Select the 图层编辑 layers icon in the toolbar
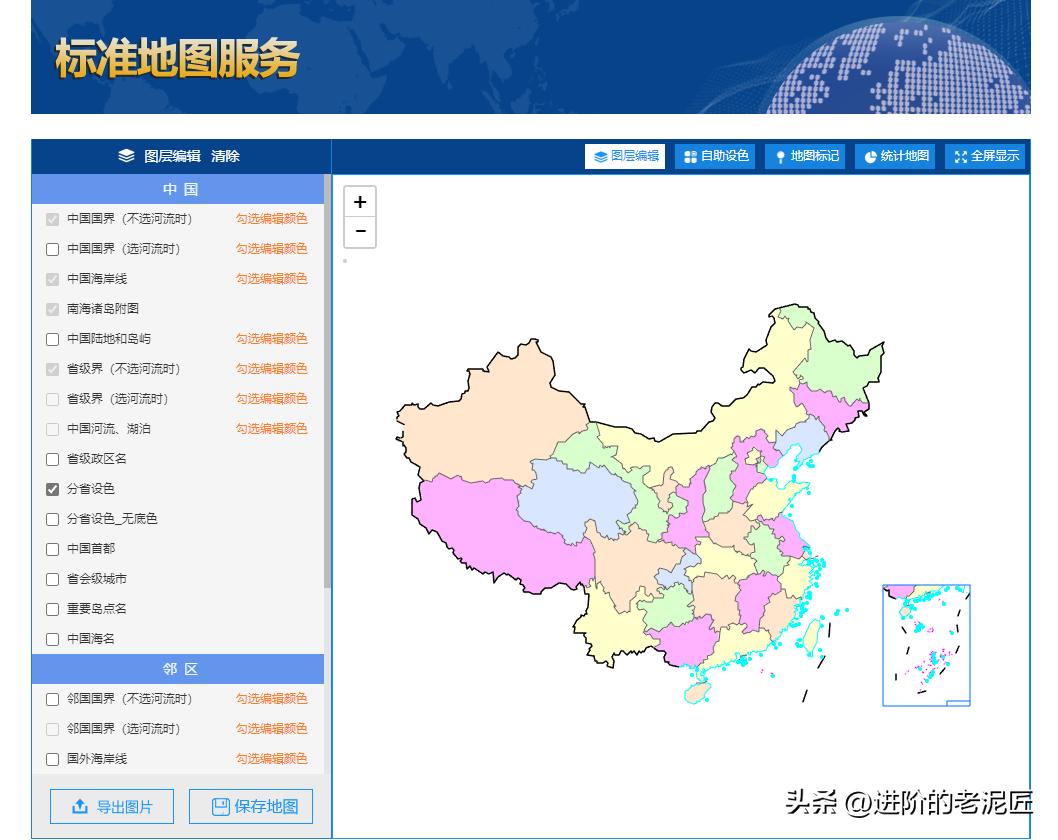1058x840 pixels. tap(600, 156)
